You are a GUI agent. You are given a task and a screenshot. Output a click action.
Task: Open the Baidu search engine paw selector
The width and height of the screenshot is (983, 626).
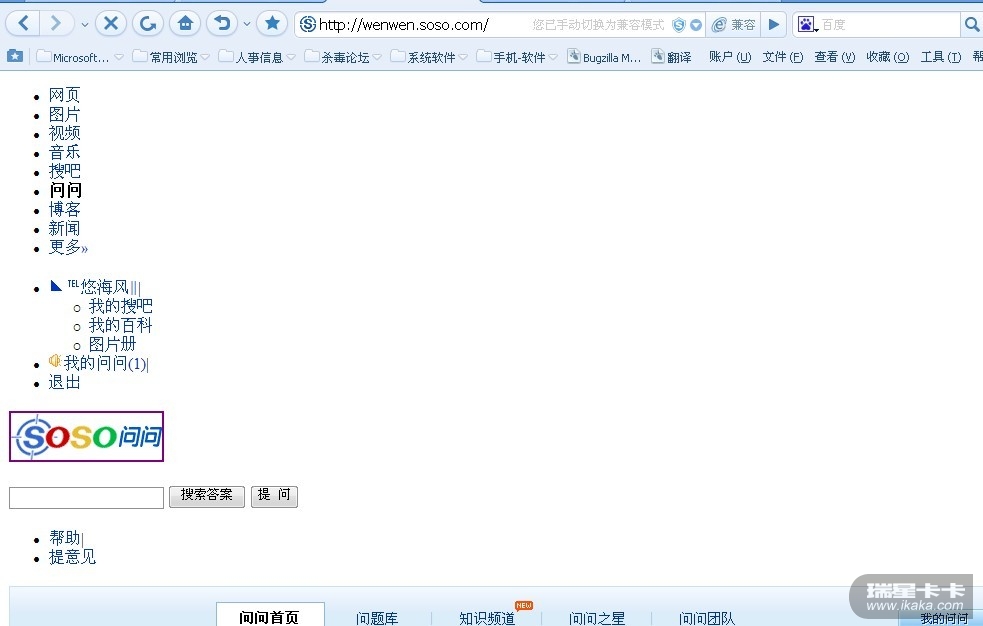pyautogui.click(x=807, y=24)
